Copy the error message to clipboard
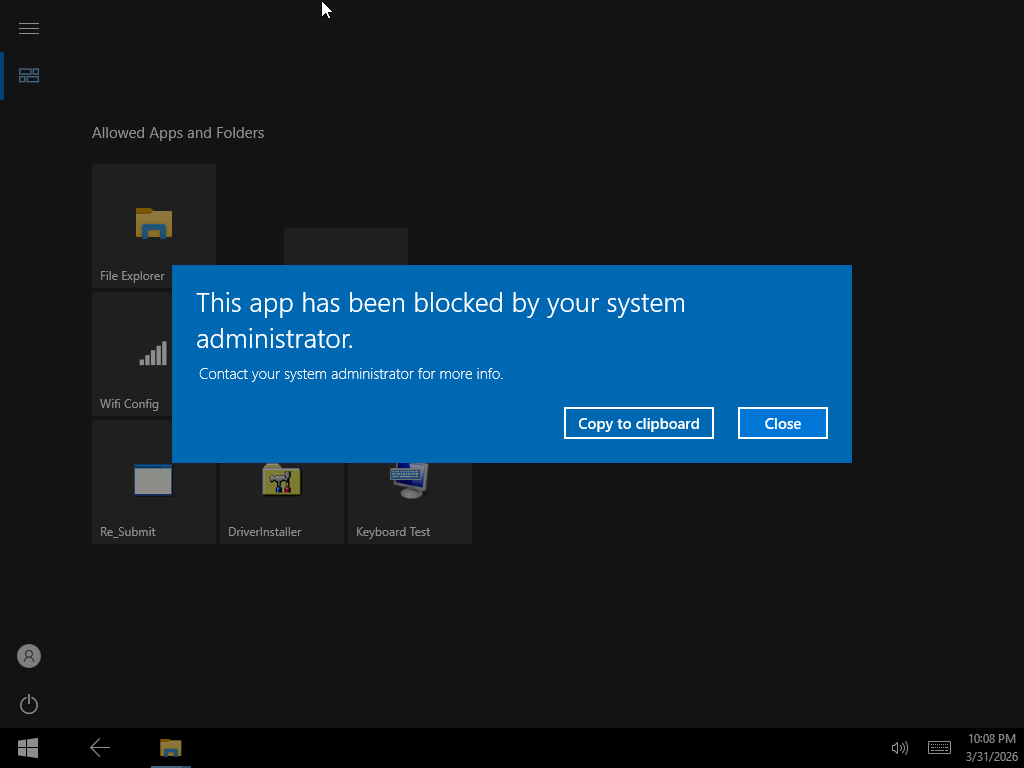 click(x=638, y=423)
